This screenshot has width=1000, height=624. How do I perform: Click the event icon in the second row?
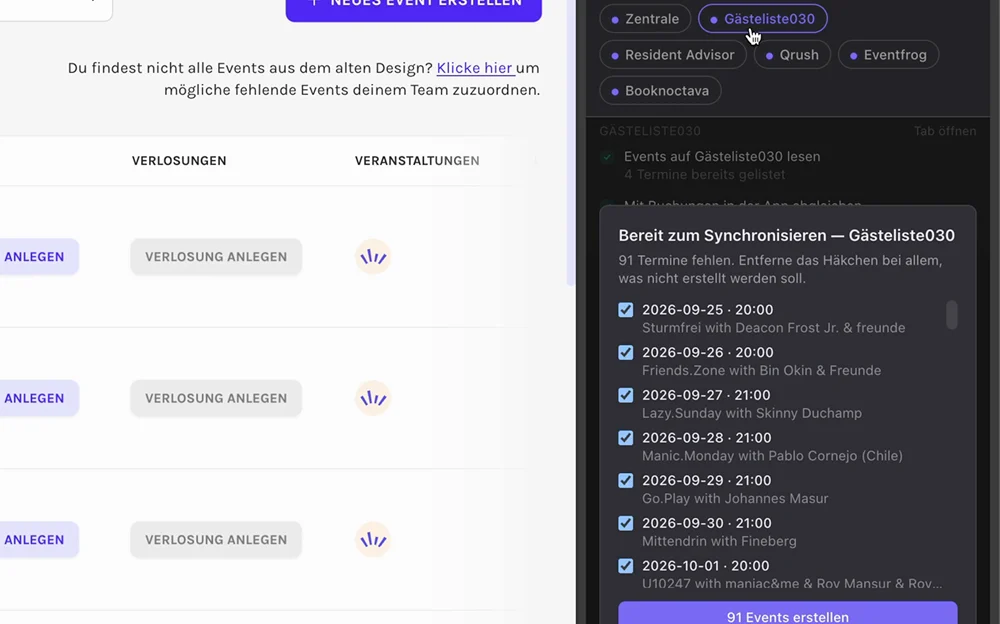point(373,398)
